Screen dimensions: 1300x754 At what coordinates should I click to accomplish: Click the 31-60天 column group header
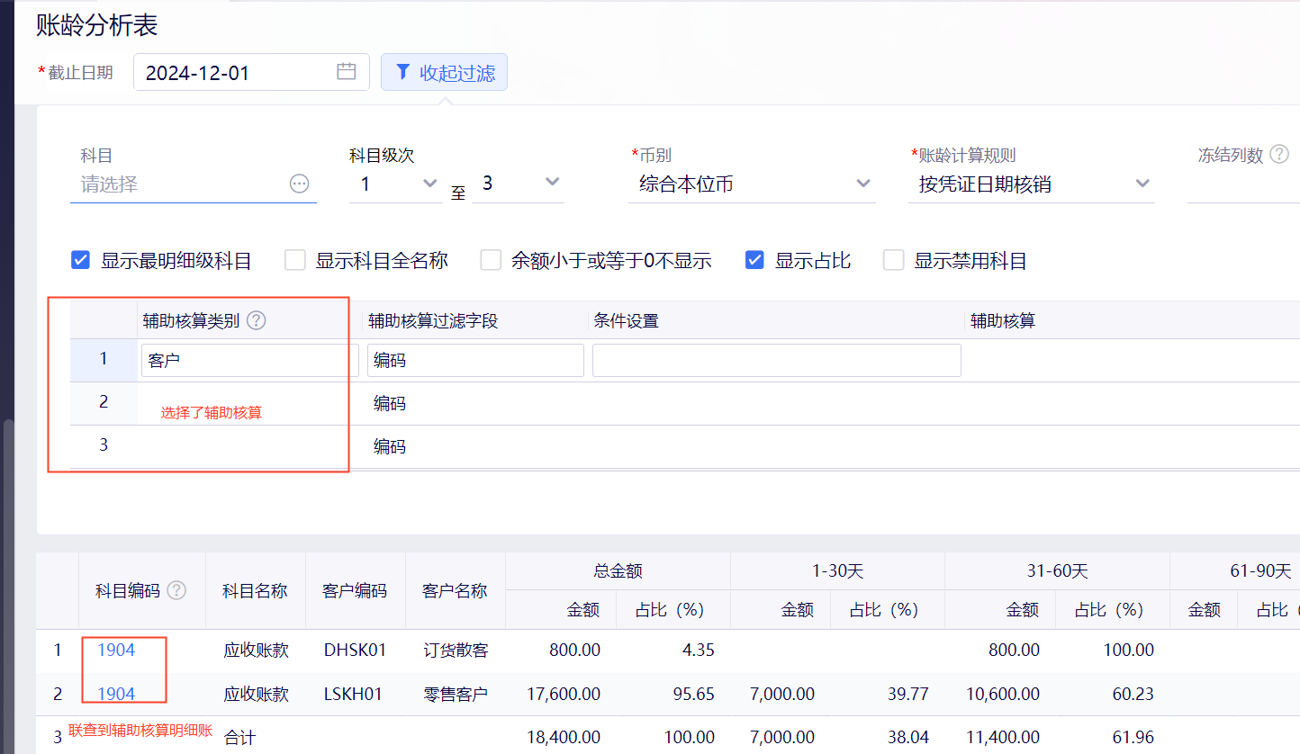[x=1057, y=571]
